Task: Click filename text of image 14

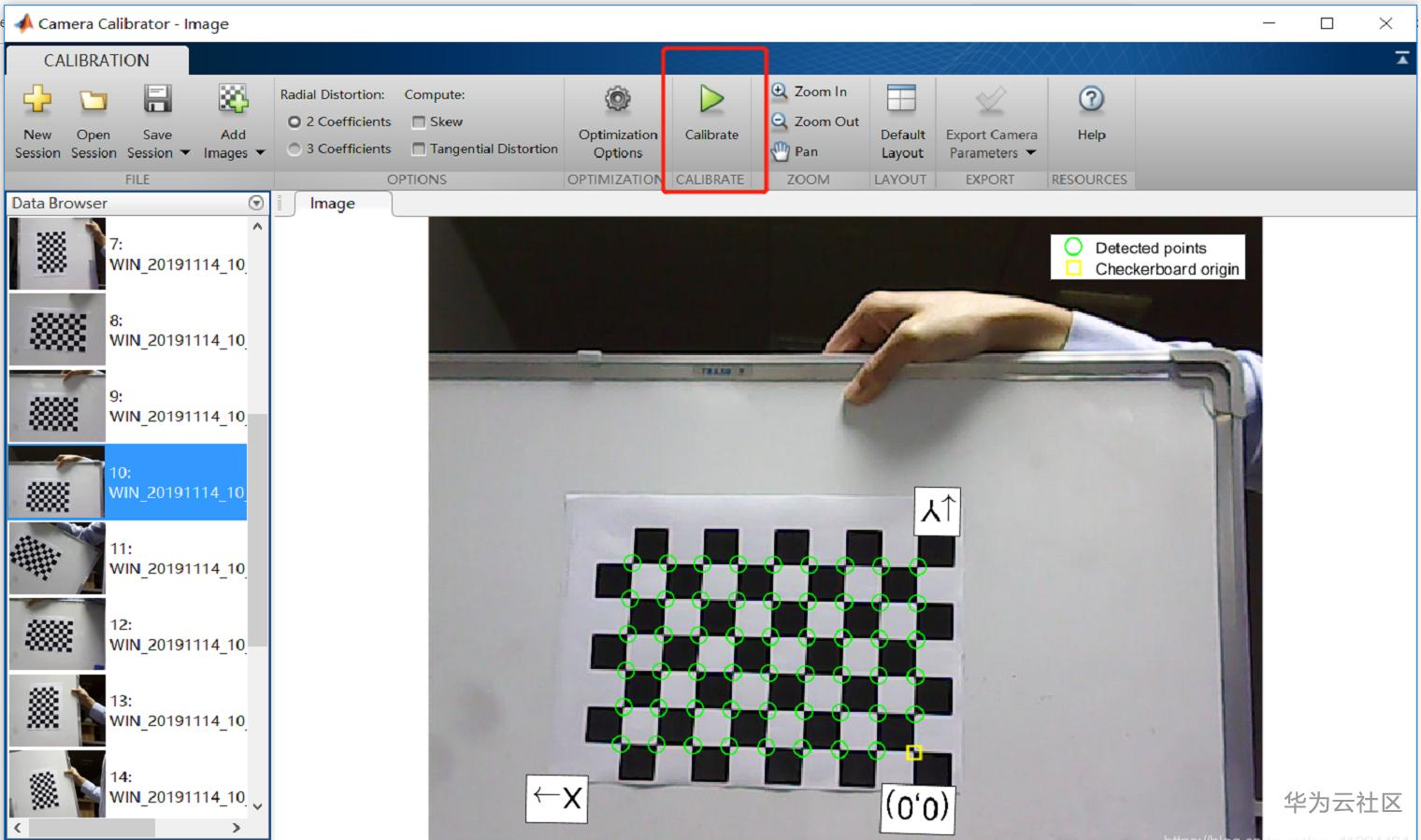Action: coord(178,797)
